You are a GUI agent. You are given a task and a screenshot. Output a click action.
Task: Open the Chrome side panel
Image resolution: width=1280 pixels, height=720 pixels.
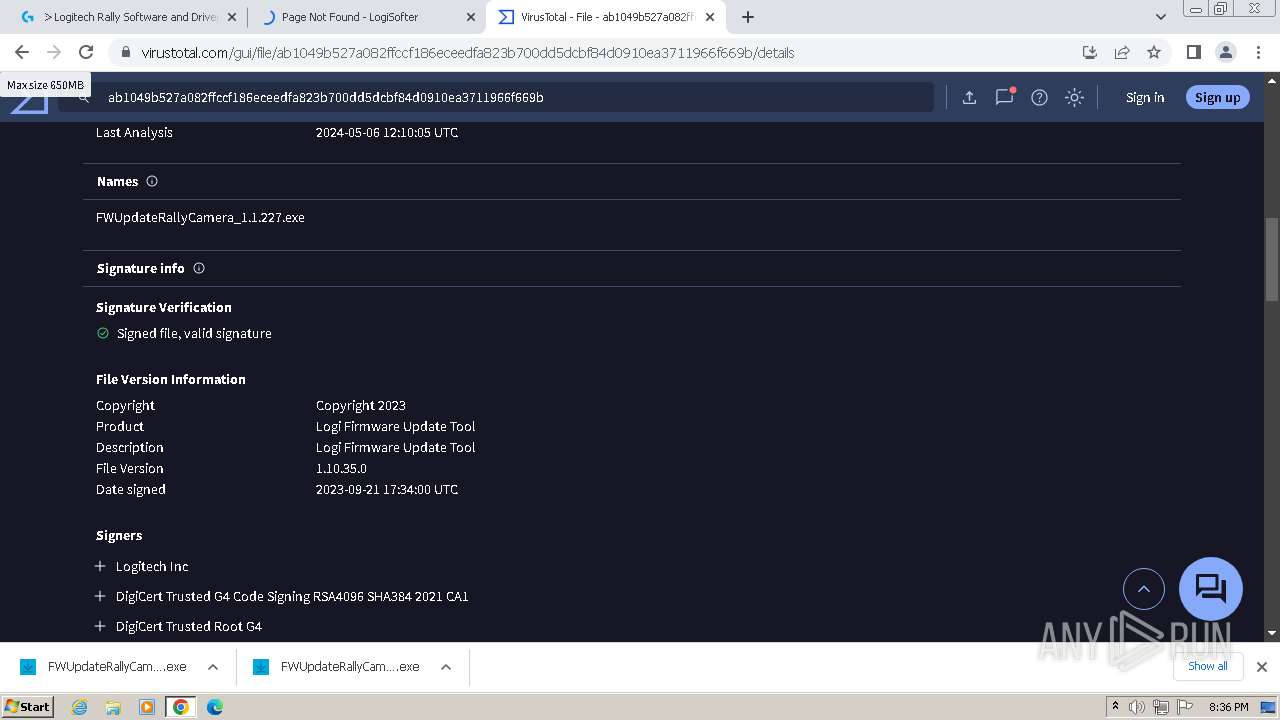[1193, 52]
